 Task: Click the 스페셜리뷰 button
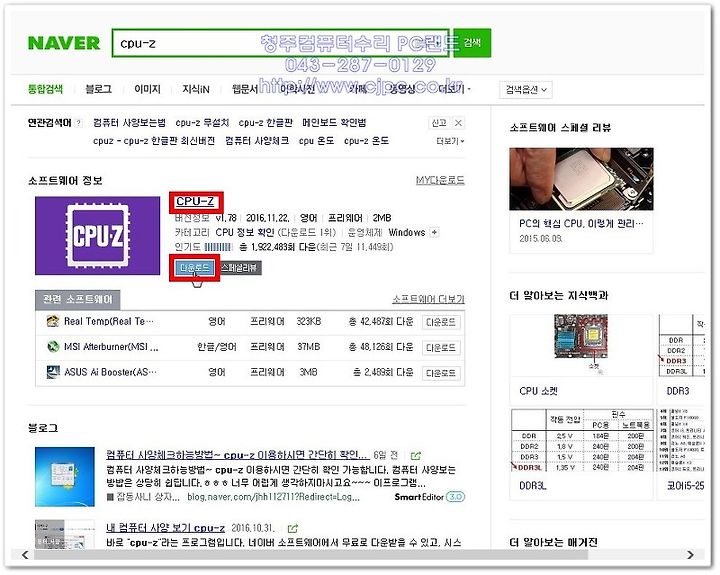tap(238, 268)
